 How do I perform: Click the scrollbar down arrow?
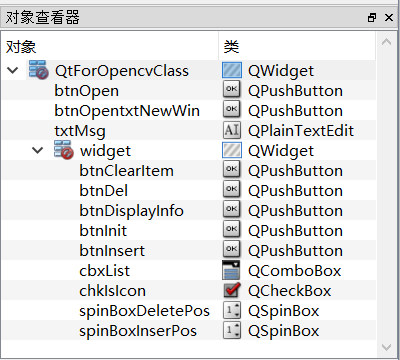[x=386, y=347]
